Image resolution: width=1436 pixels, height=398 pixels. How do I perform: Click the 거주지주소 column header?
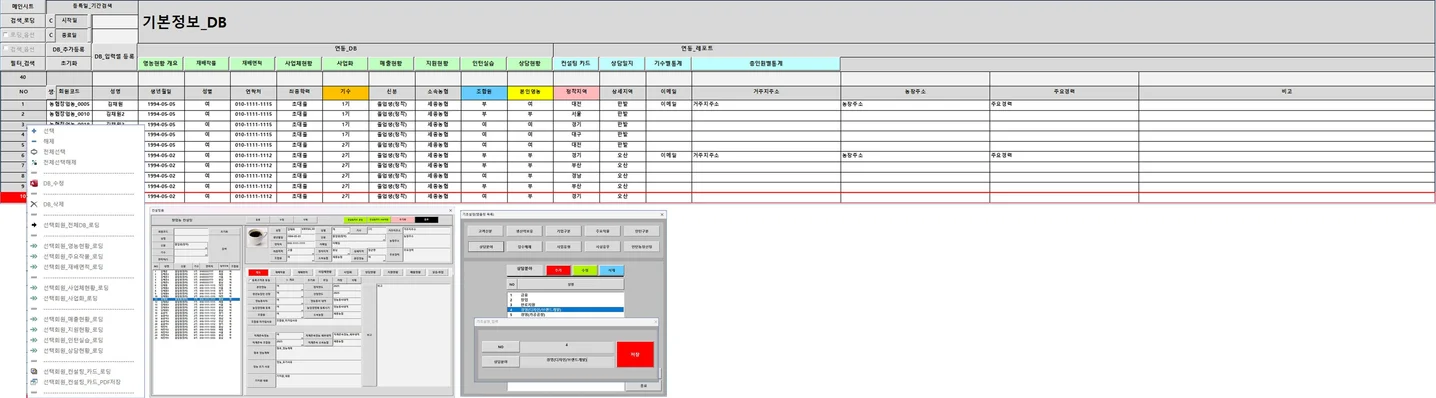pos(765,91)
